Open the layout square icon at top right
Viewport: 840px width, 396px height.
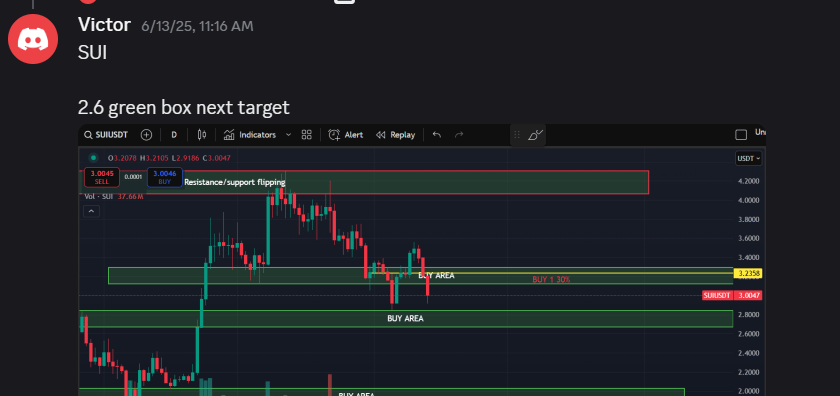pos(741,135)
